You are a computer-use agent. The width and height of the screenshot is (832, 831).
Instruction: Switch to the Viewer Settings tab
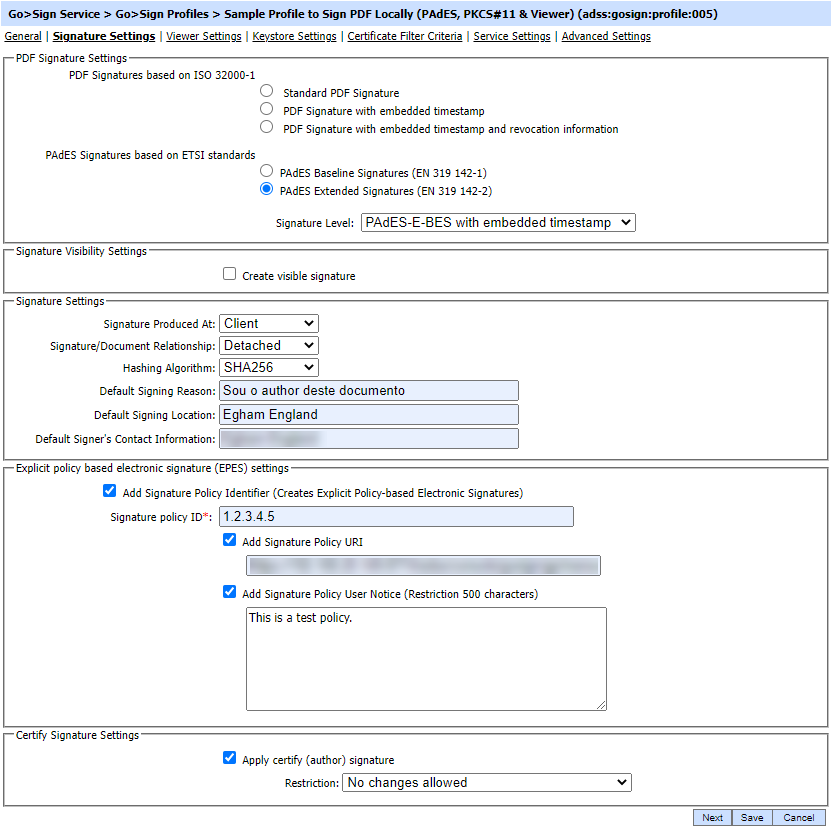204,36
